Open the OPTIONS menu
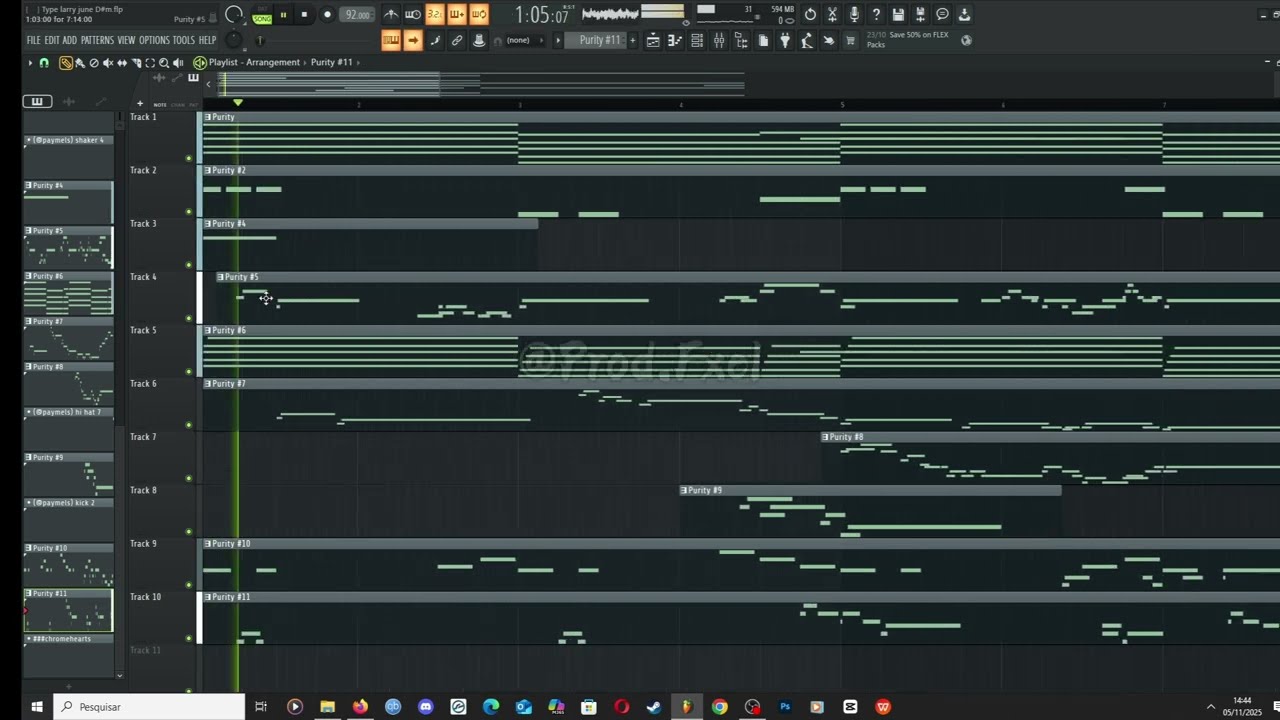The height and width of the screenshot is (720, 1280). click(154, 40)
